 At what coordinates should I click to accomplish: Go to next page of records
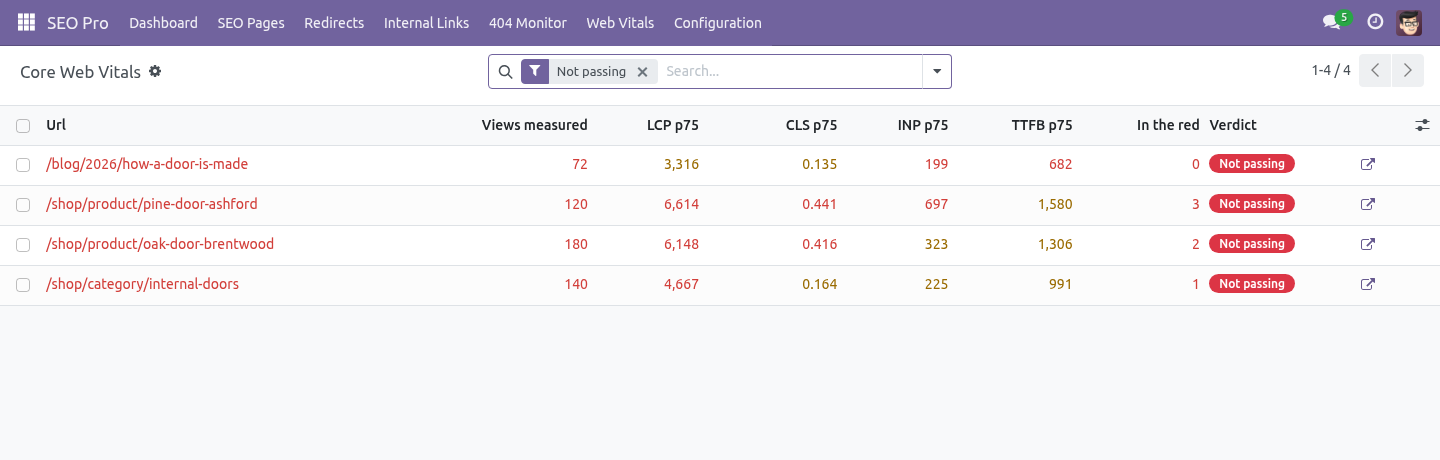[1408, 70]
